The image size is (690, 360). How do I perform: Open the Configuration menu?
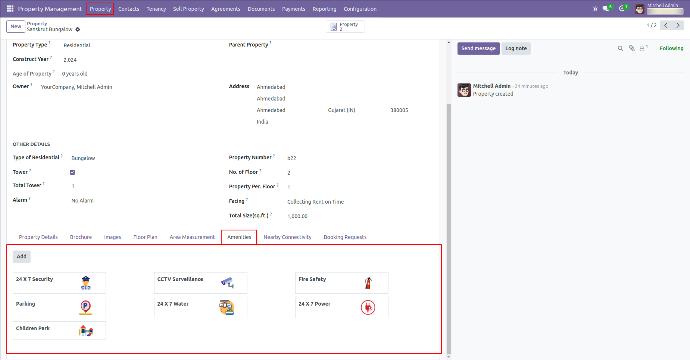click(x=360, y=9)
